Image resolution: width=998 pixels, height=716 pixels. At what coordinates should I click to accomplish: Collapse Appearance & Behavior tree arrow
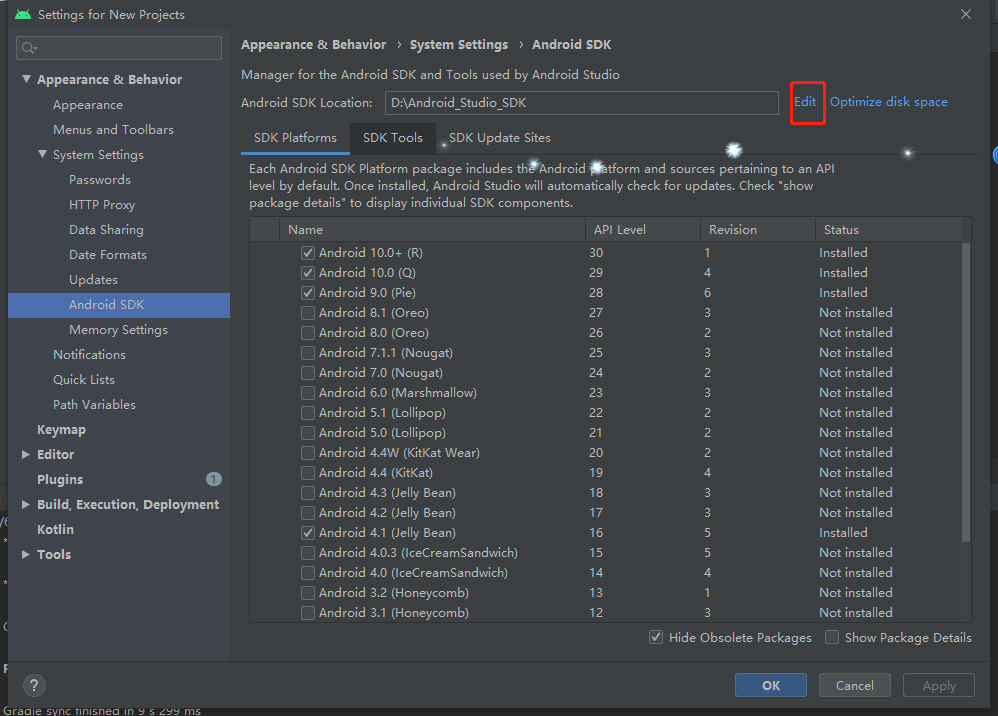(26, 79)
